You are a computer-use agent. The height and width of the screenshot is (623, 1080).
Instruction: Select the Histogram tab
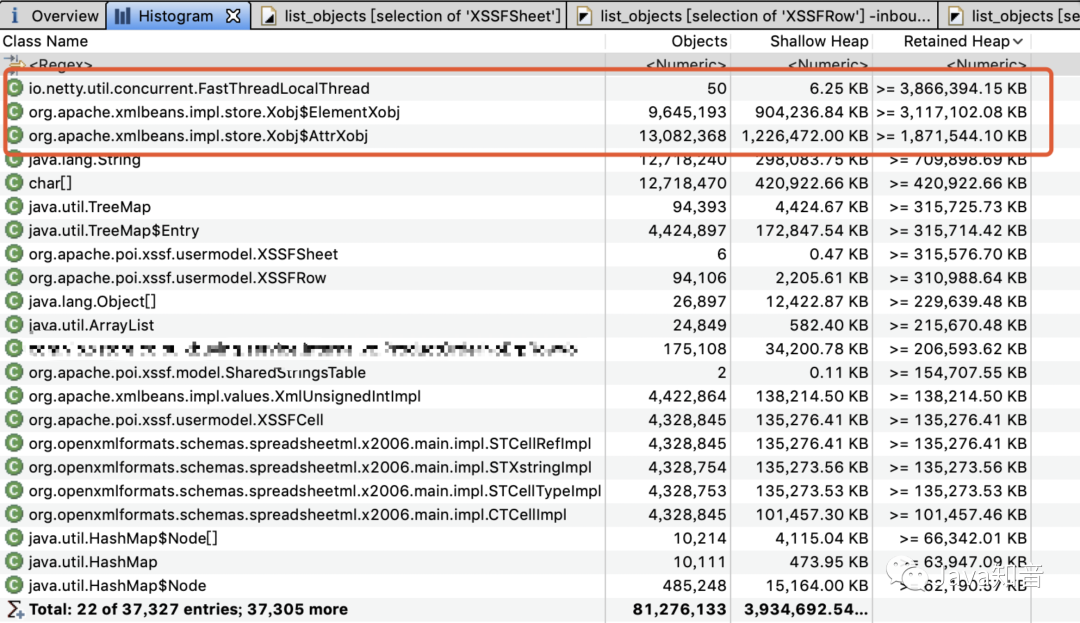(176, 15)
